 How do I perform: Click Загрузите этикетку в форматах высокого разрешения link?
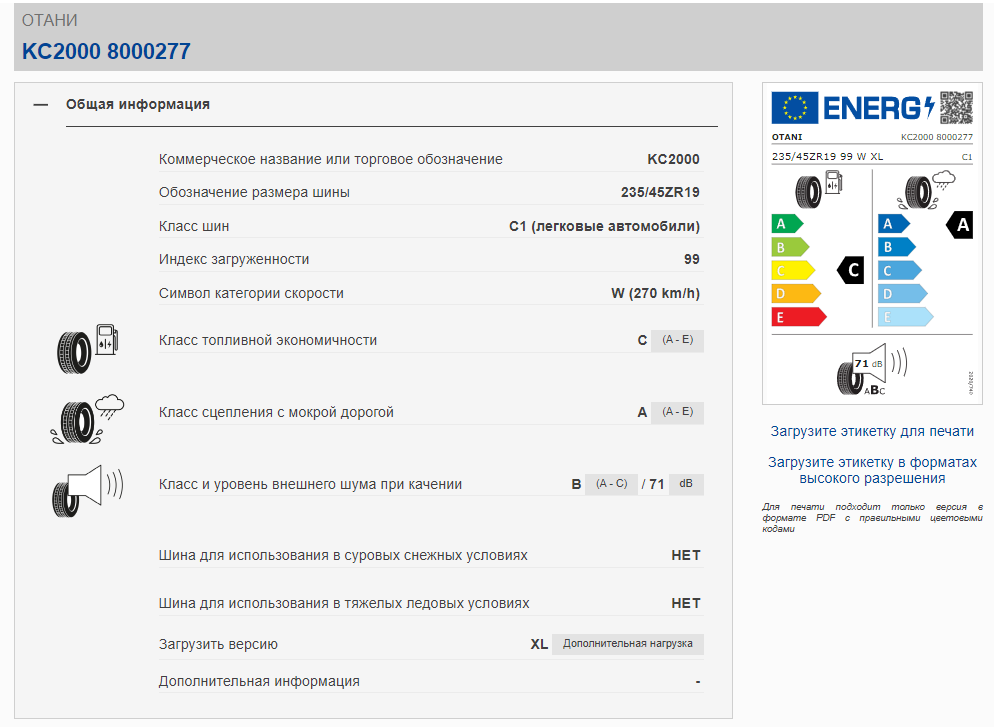point(872,470)
